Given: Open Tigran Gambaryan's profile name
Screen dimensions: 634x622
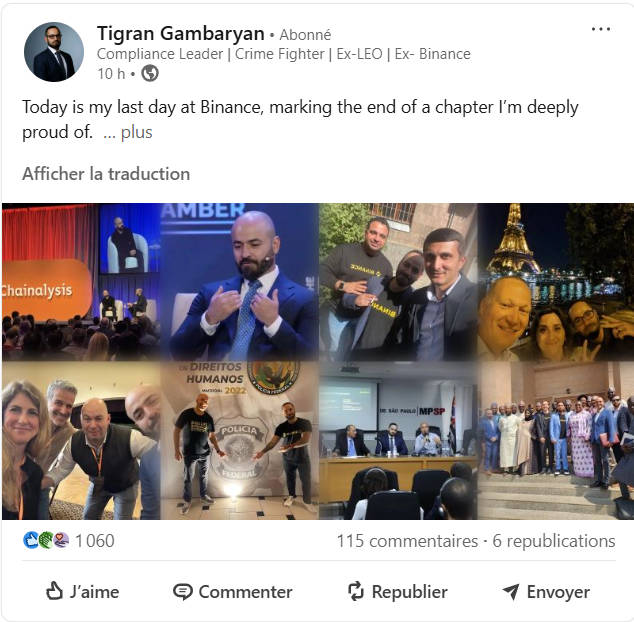Looking at the screenshot, I should [181, 33].
